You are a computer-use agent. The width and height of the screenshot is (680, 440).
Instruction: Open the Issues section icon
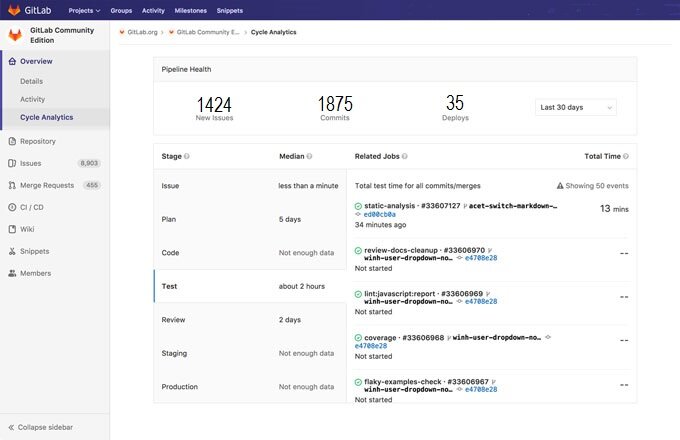(12, 163)
